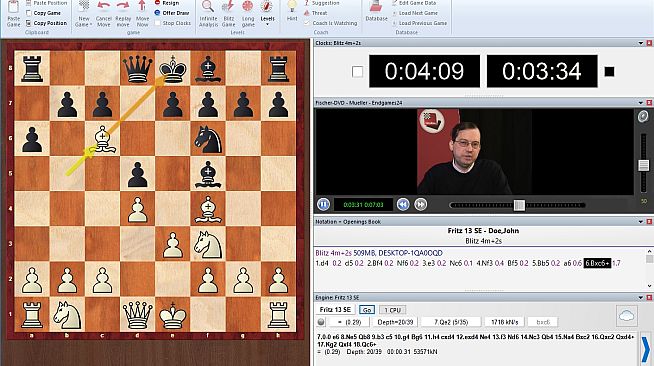Offer Draw to the engine
The image size is (654, 366).
pyautogui.click(x=172, y=13)
